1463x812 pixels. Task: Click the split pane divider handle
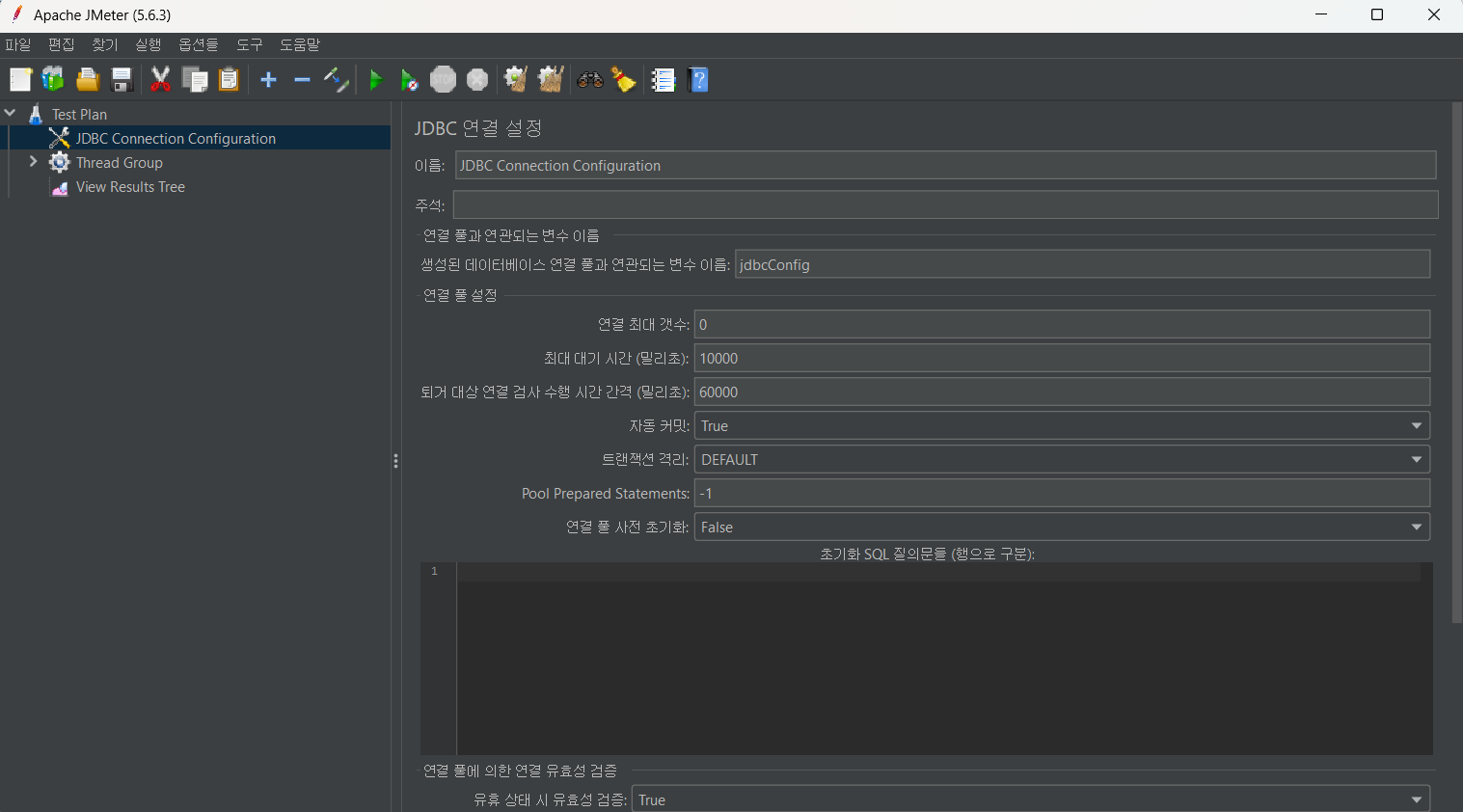pos(395,461)
